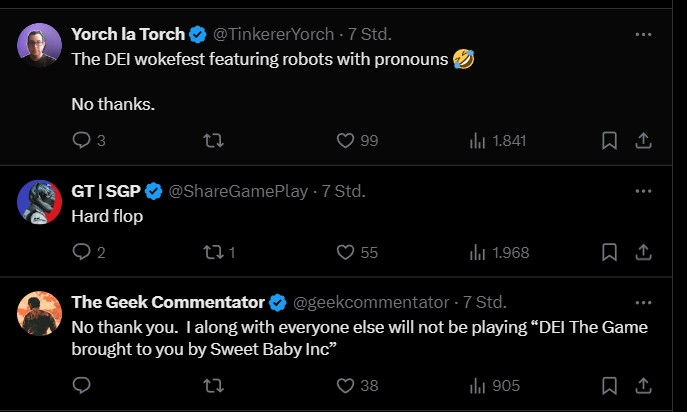Open more options on GT | SGP tweet
Image resolution: width=687 pixels, height=412 pixels.
[x=644, y=190]
